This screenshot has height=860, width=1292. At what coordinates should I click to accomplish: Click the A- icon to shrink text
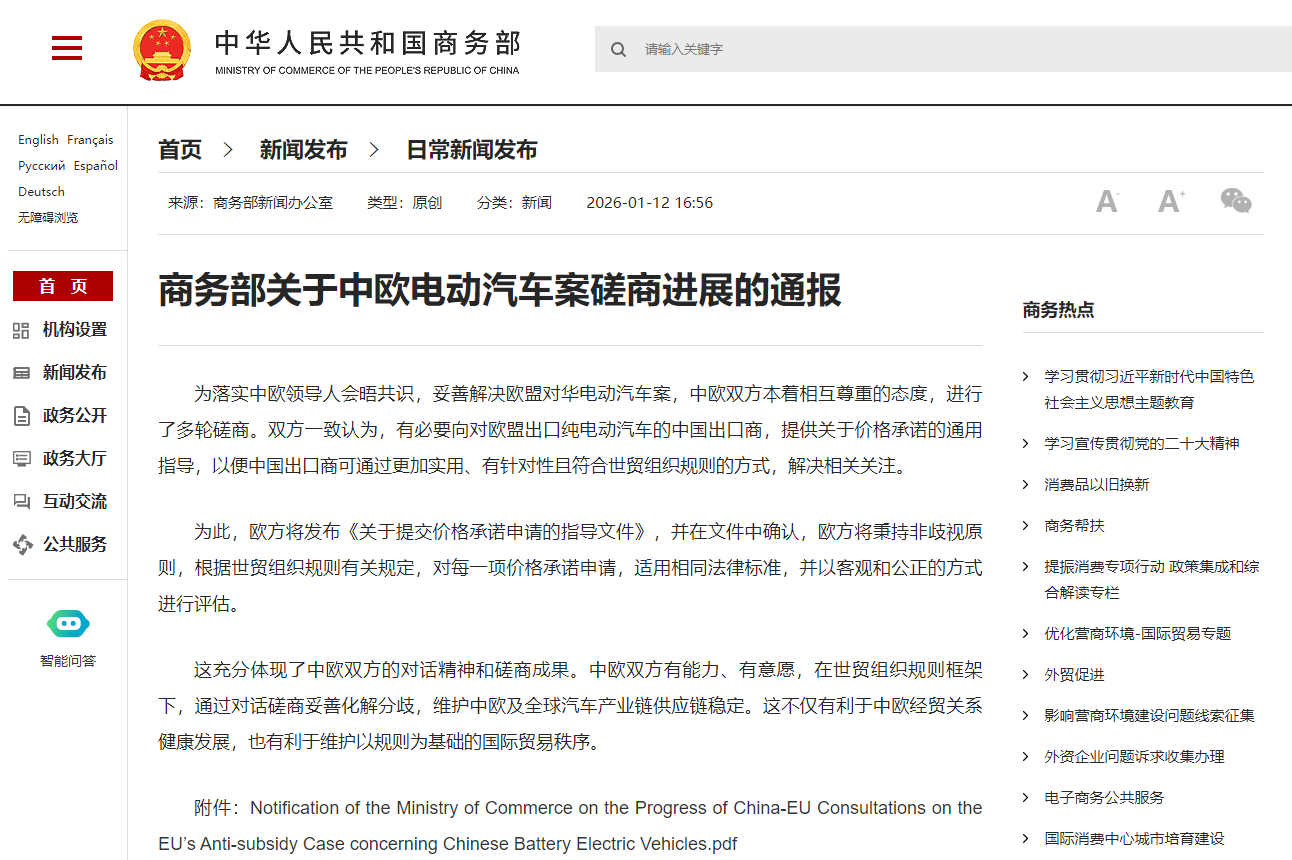[1106, 200]
